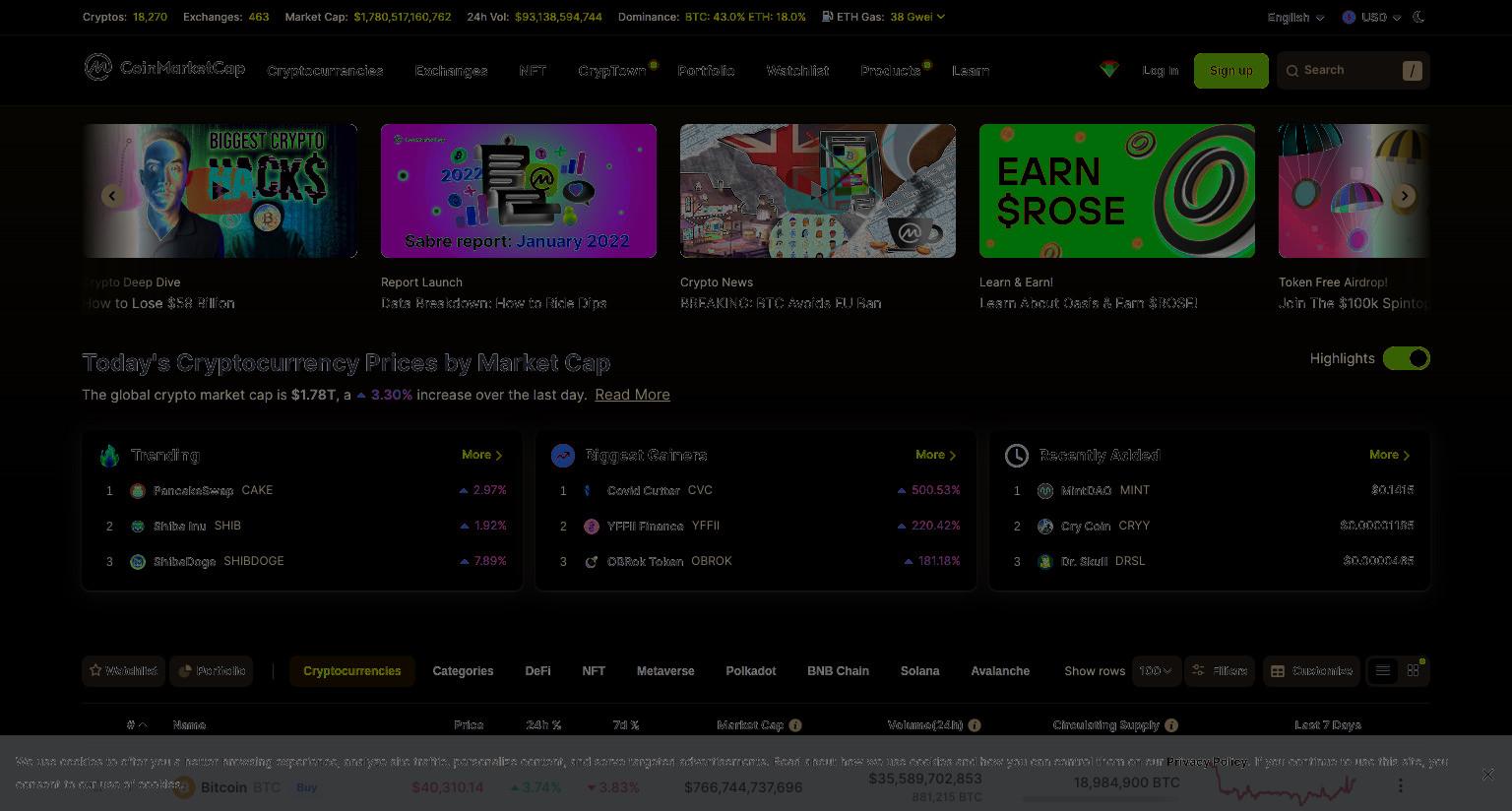Switch to grid view icon

coord(1414,671)
